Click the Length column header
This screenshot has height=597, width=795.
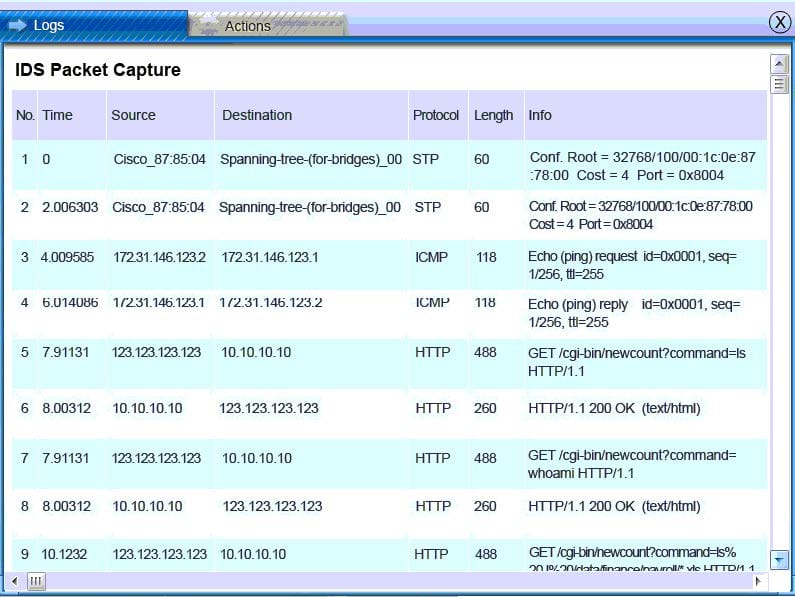(x=493, y=115)
